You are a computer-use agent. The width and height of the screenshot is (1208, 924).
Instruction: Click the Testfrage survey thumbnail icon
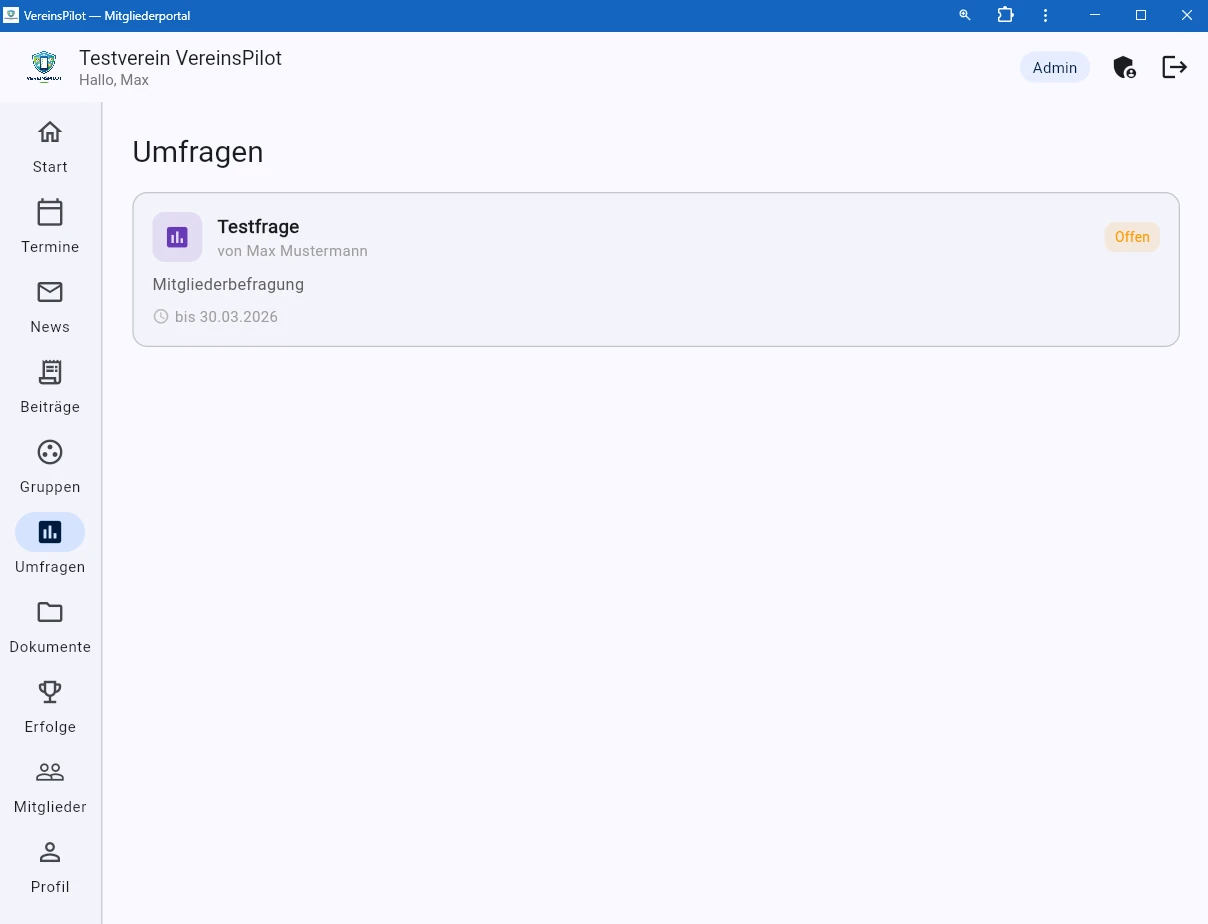[177, 237]
